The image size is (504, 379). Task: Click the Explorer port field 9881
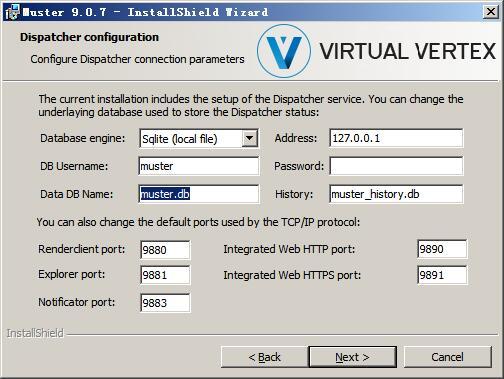(165, 275)
